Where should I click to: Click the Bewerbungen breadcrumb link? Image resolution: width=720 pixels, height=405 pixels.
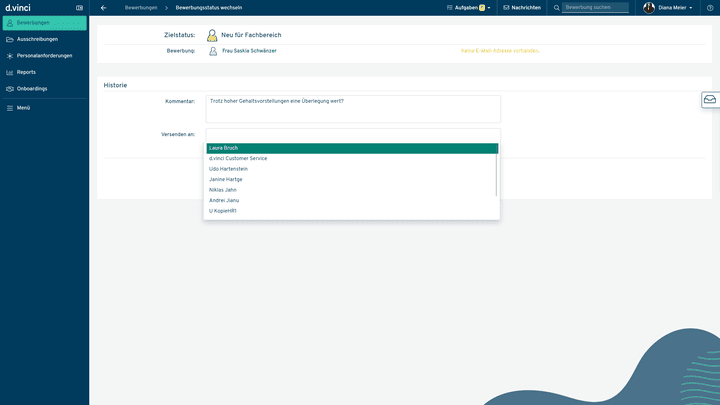pyautogui.click(x=141, y=7)
